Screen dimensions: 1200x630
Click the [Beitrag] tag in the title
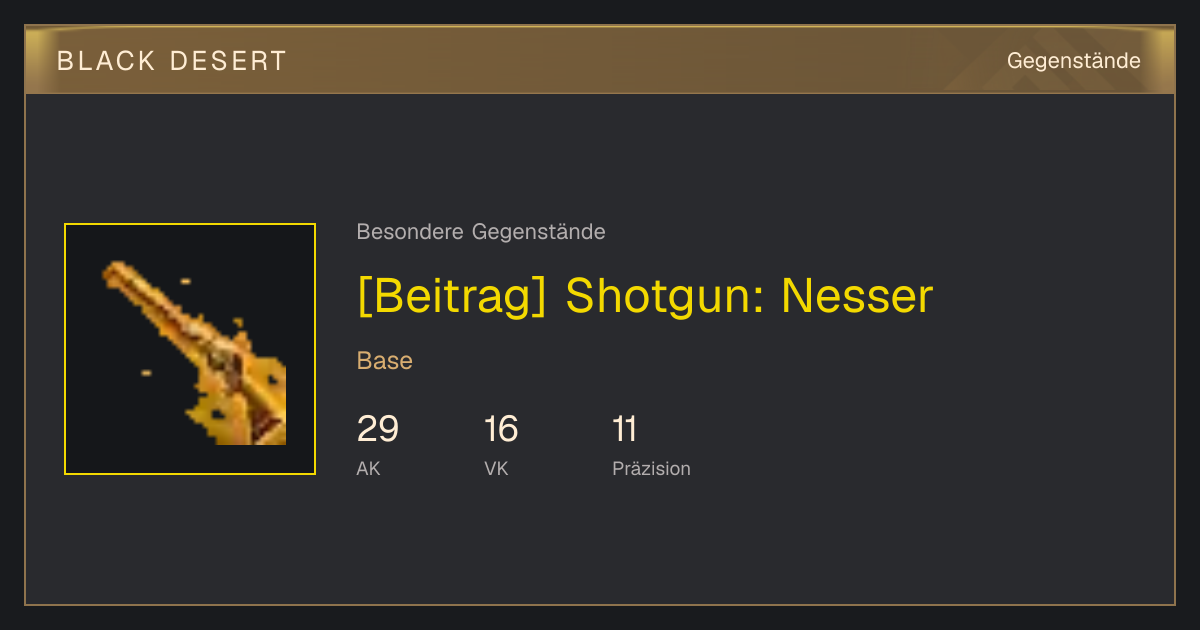[452, 296]
